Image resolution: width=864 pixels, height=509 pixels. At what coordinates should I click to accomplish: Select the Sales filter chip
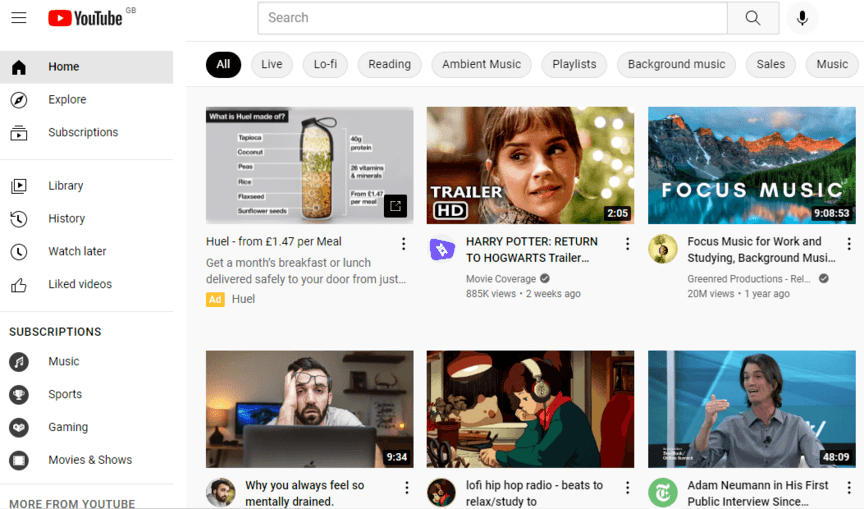(x=770, y=64)
